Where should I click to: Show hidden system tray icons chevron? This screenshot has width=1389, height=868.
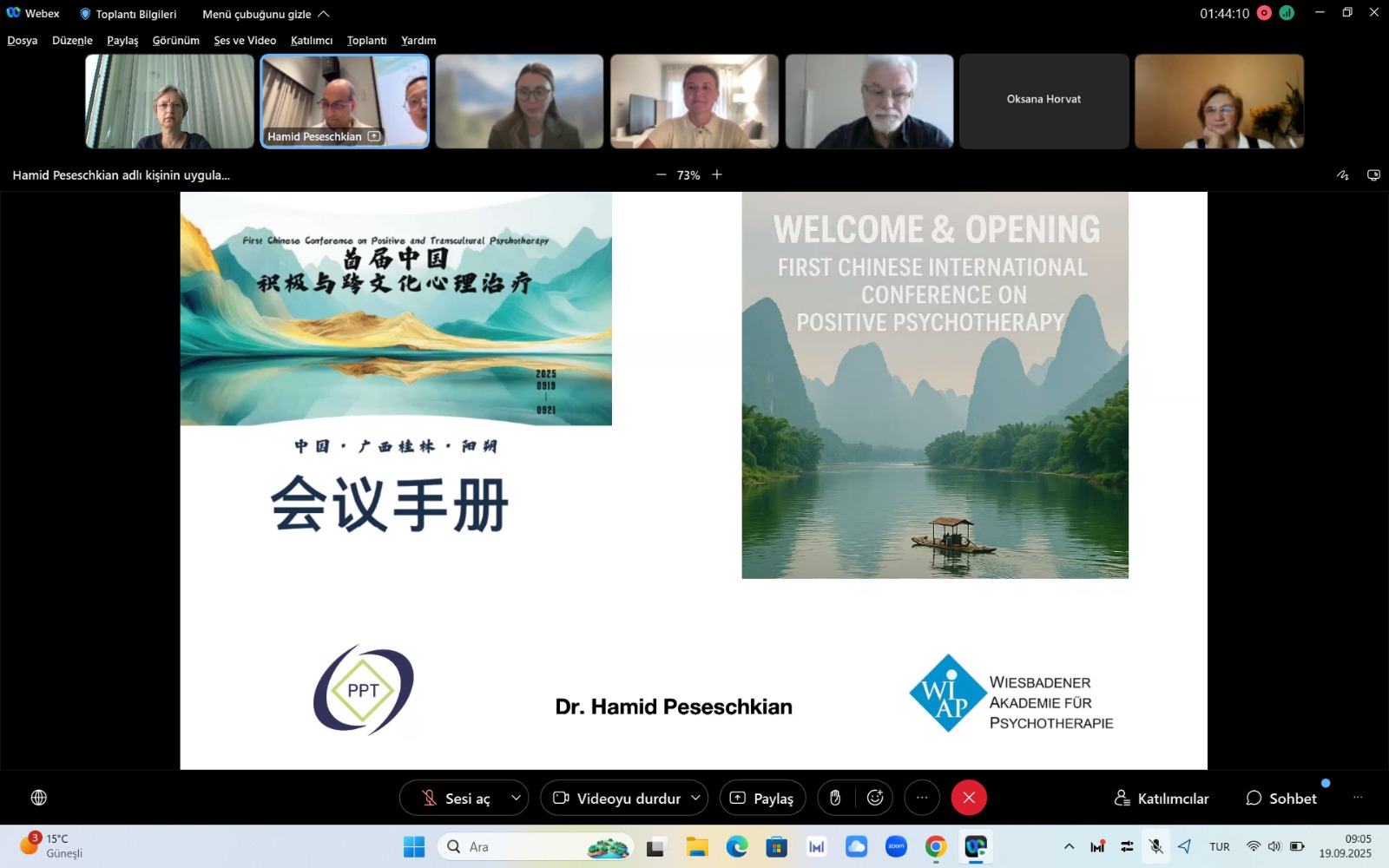click(x=1069, y=846)
